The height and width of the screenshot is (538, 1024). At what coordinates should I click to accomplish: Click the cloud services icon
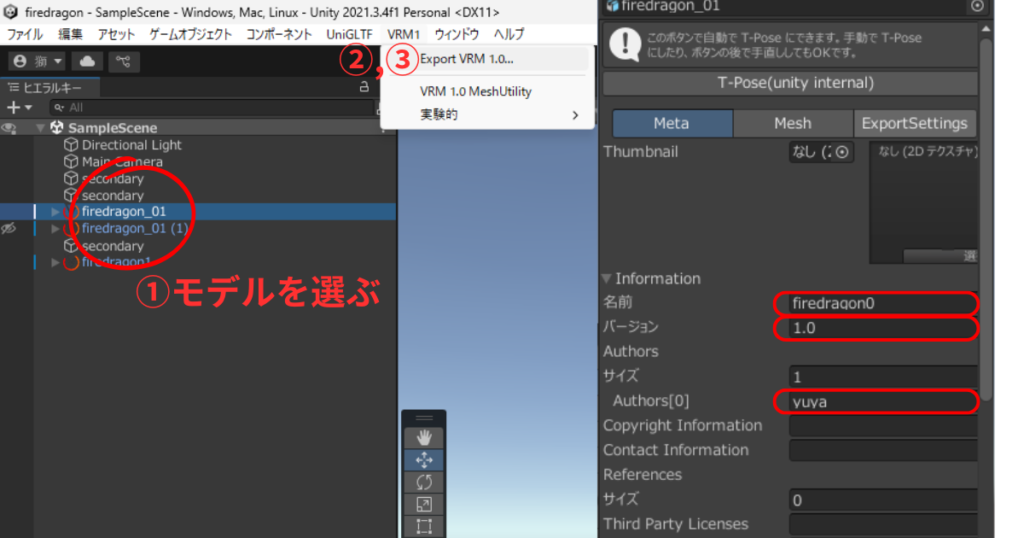coord(88,61)
